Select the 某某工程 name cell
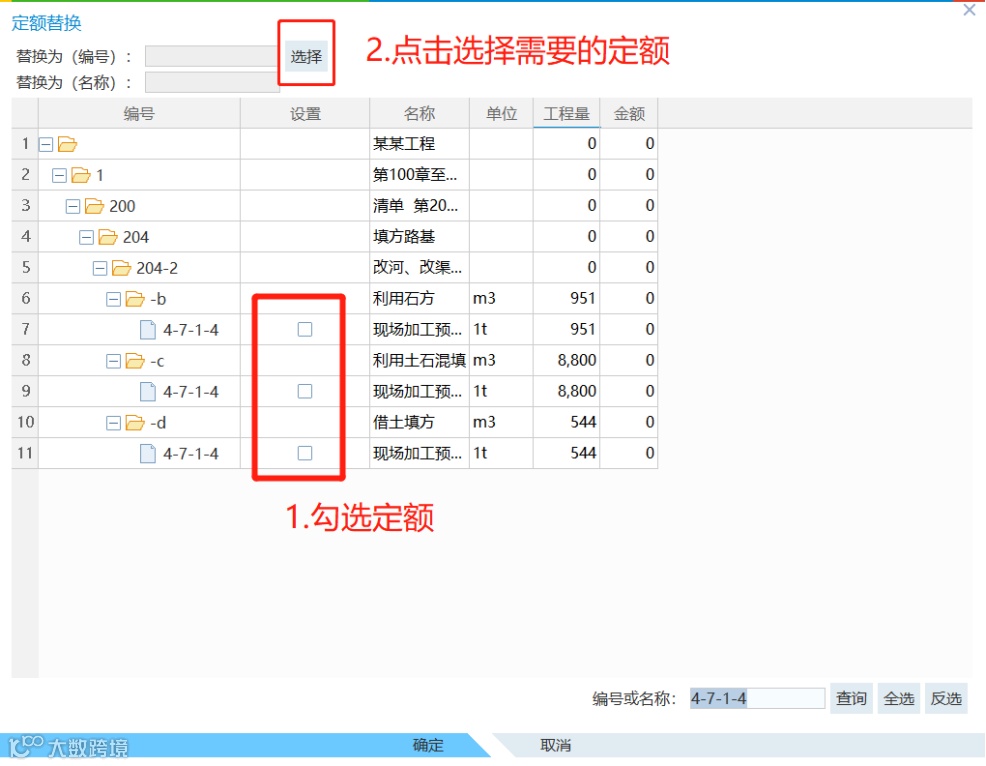The image size is (986, 766). 419,144
